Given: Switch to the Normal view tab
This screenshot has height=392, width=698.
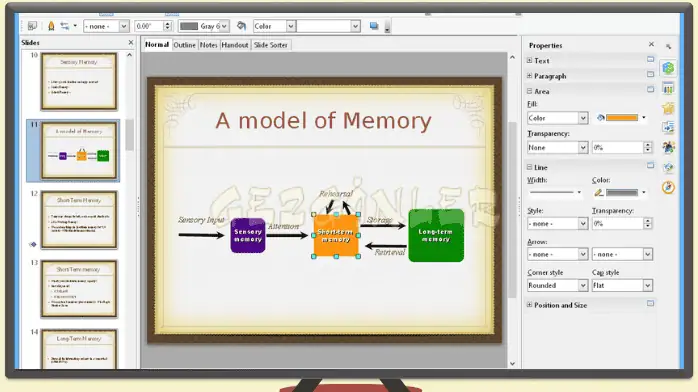Looking at the screenshot, I should pos(157,44).
